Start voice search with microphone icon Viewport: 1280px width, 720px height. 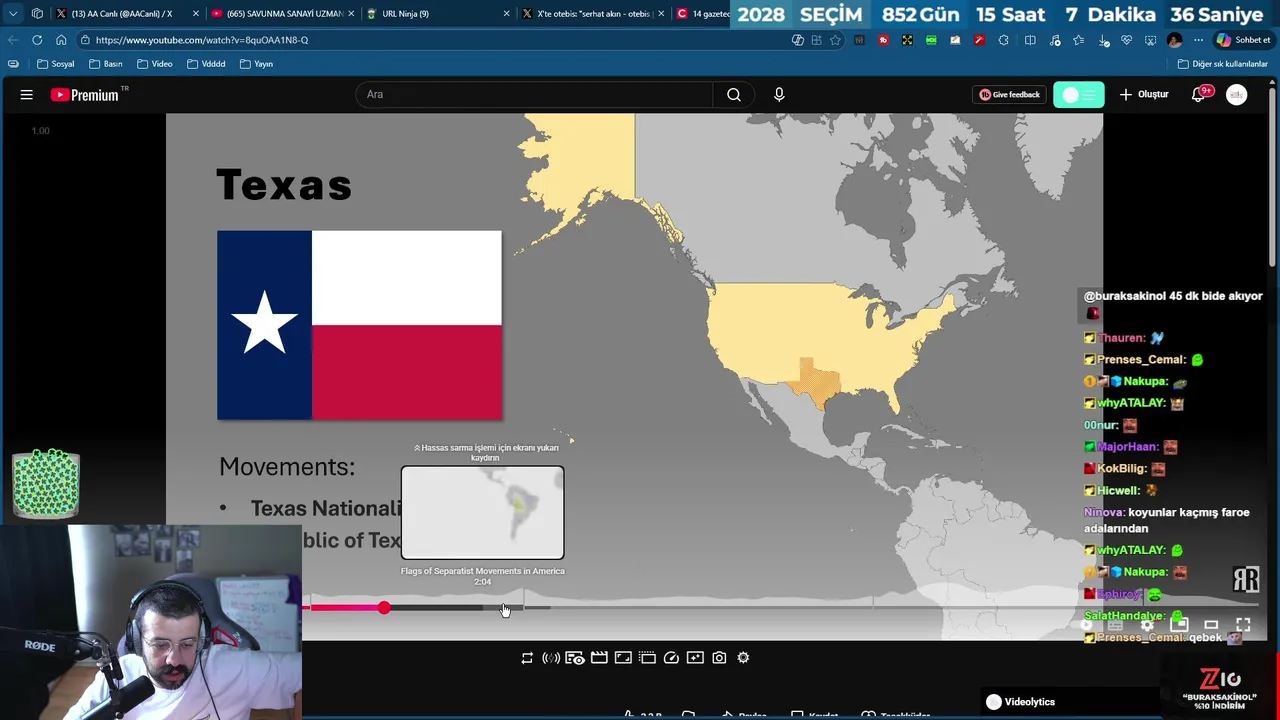pos(779,95)
